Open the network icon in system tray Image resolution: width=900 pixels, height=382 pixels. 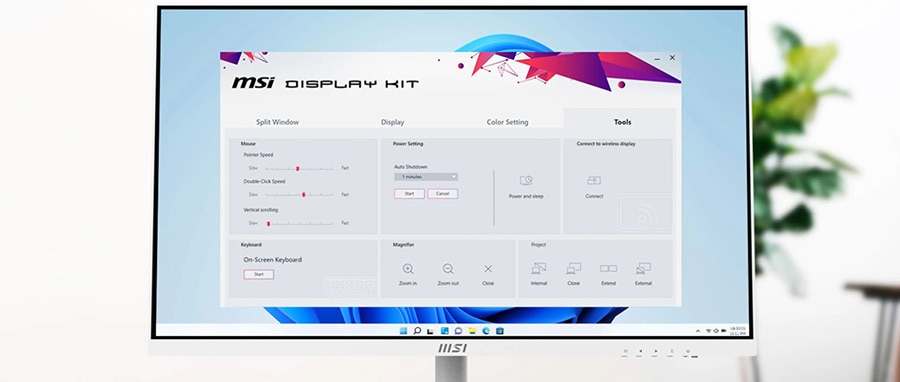(x=709, y=331)
